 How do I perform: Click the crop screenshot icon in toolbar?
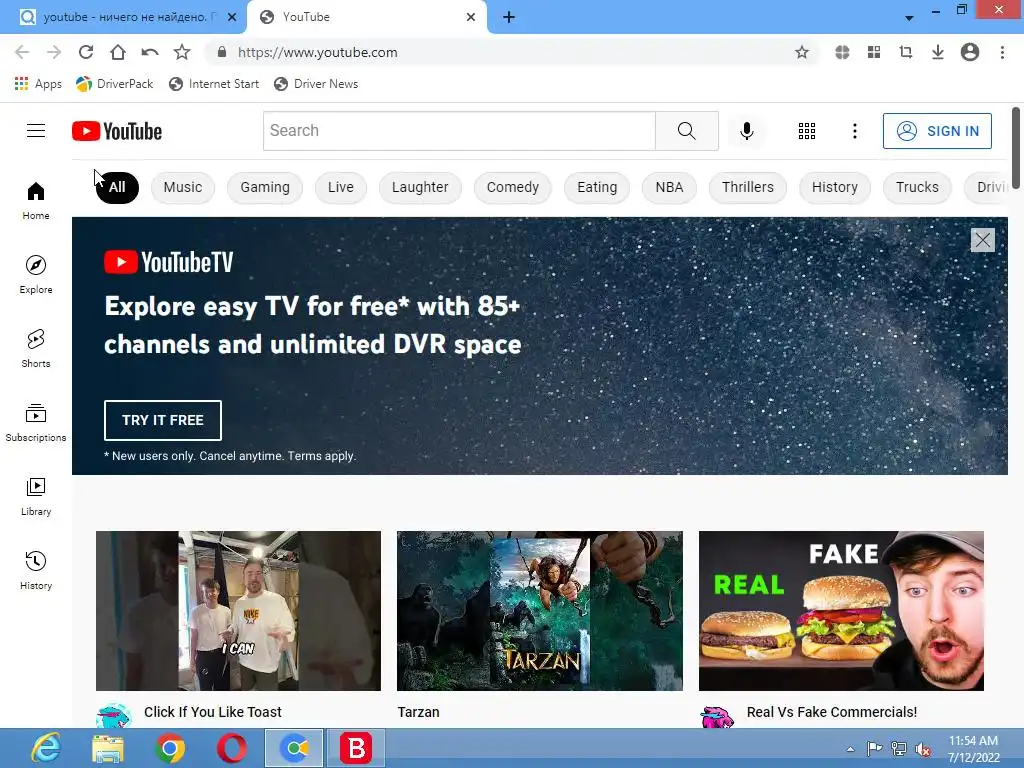coord(906,52)
